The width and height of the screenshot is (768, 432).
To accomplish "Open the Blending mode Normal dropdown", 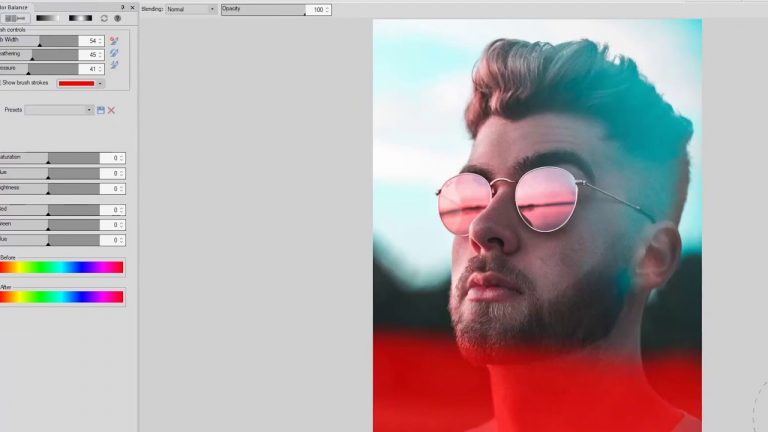I will [191, 9].
